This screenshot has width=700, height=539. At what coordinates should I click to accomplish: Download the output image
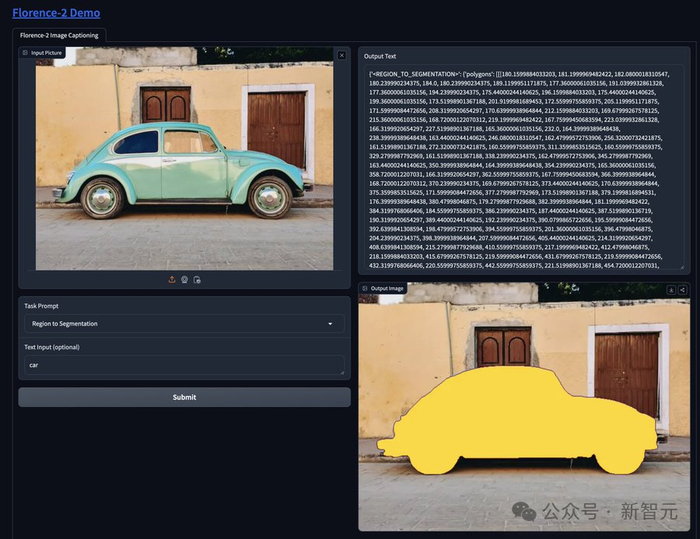(671, 289)
